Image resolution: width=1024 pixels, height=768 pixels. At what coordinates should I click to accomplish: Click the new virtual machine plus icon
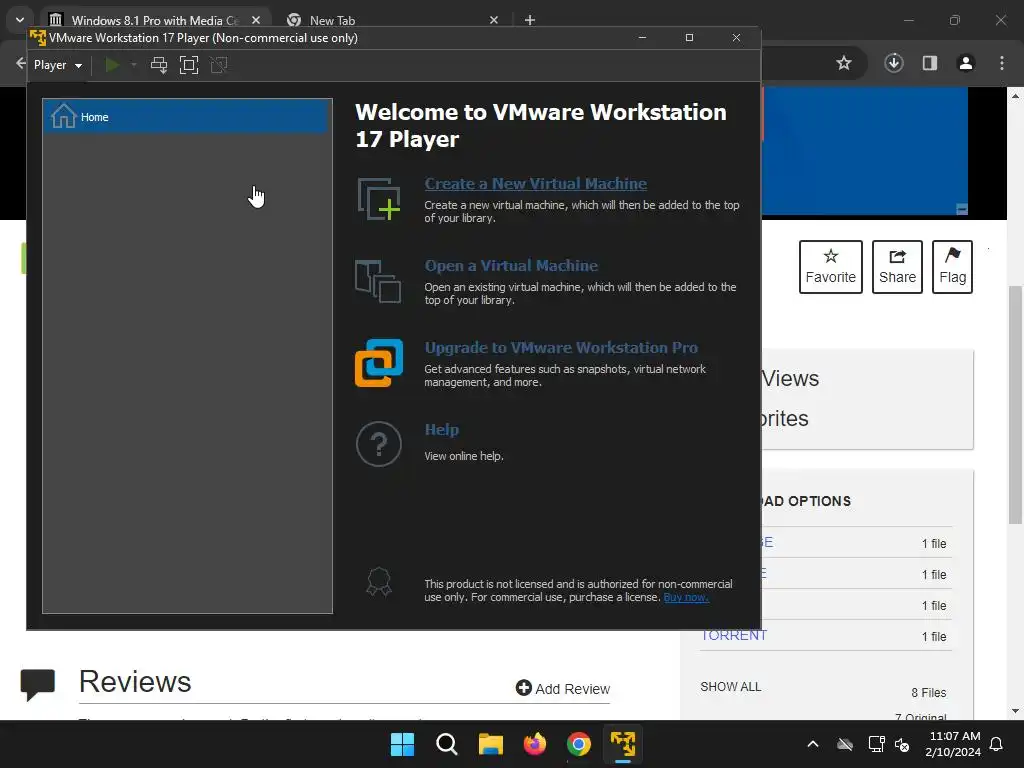[x=379, y=199]
